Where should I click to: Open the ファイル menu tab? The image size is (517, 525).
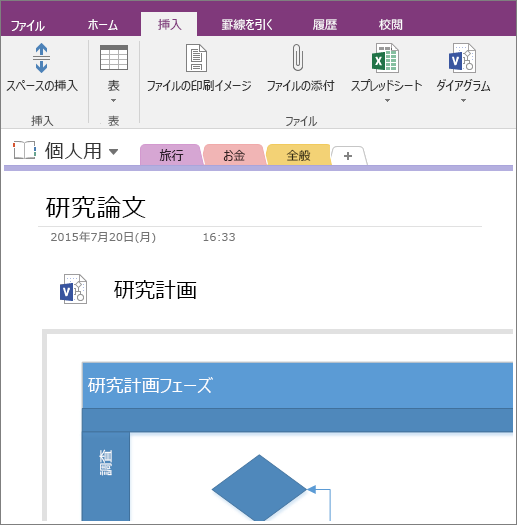pos(27,25)
